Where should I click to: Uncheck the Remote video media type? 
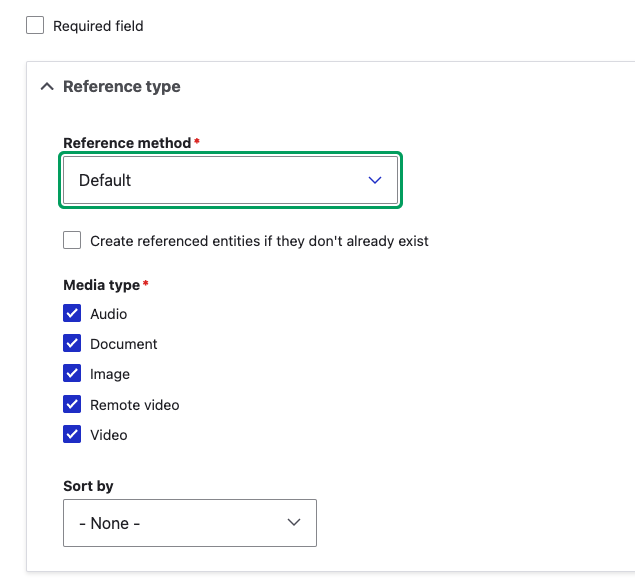point(72,404)
